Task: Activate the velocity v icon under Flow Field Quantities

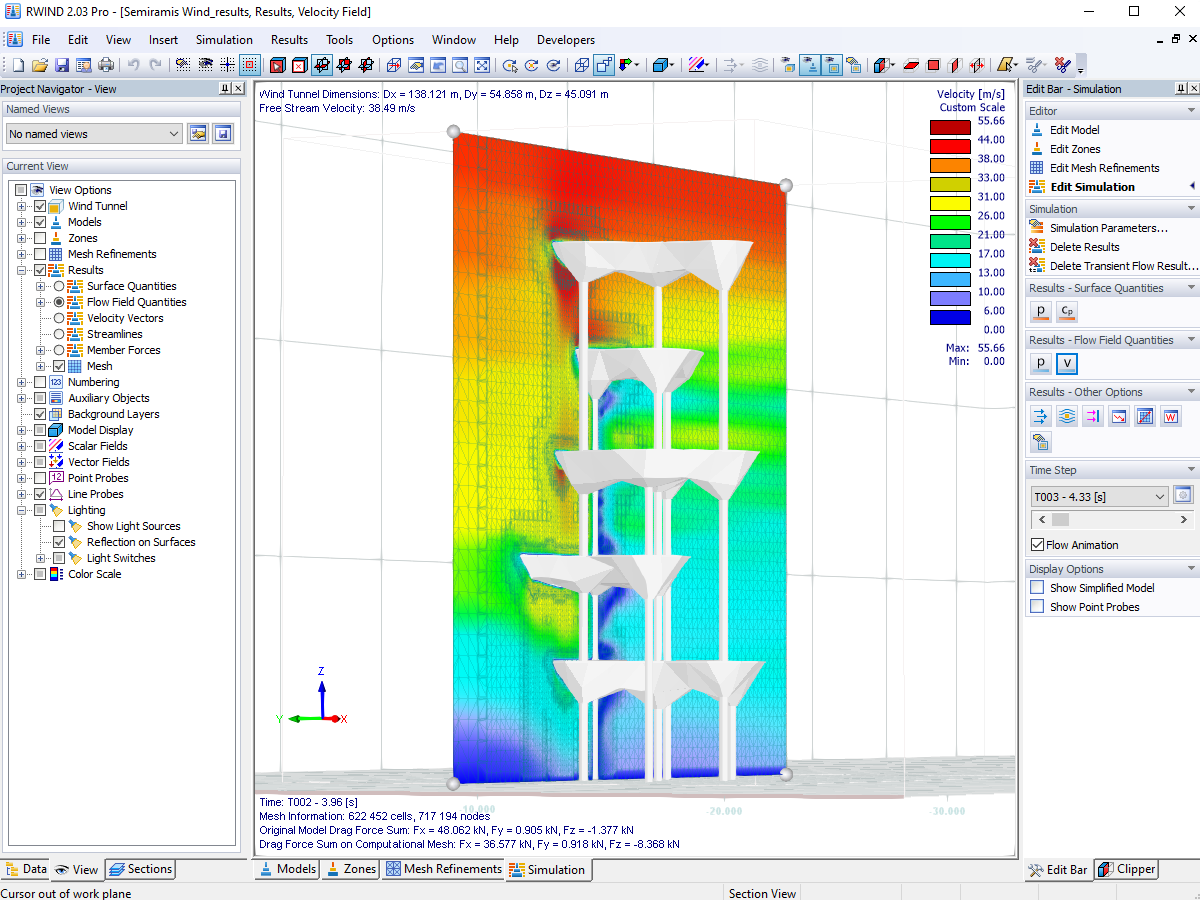Action: pos(1069,364)
